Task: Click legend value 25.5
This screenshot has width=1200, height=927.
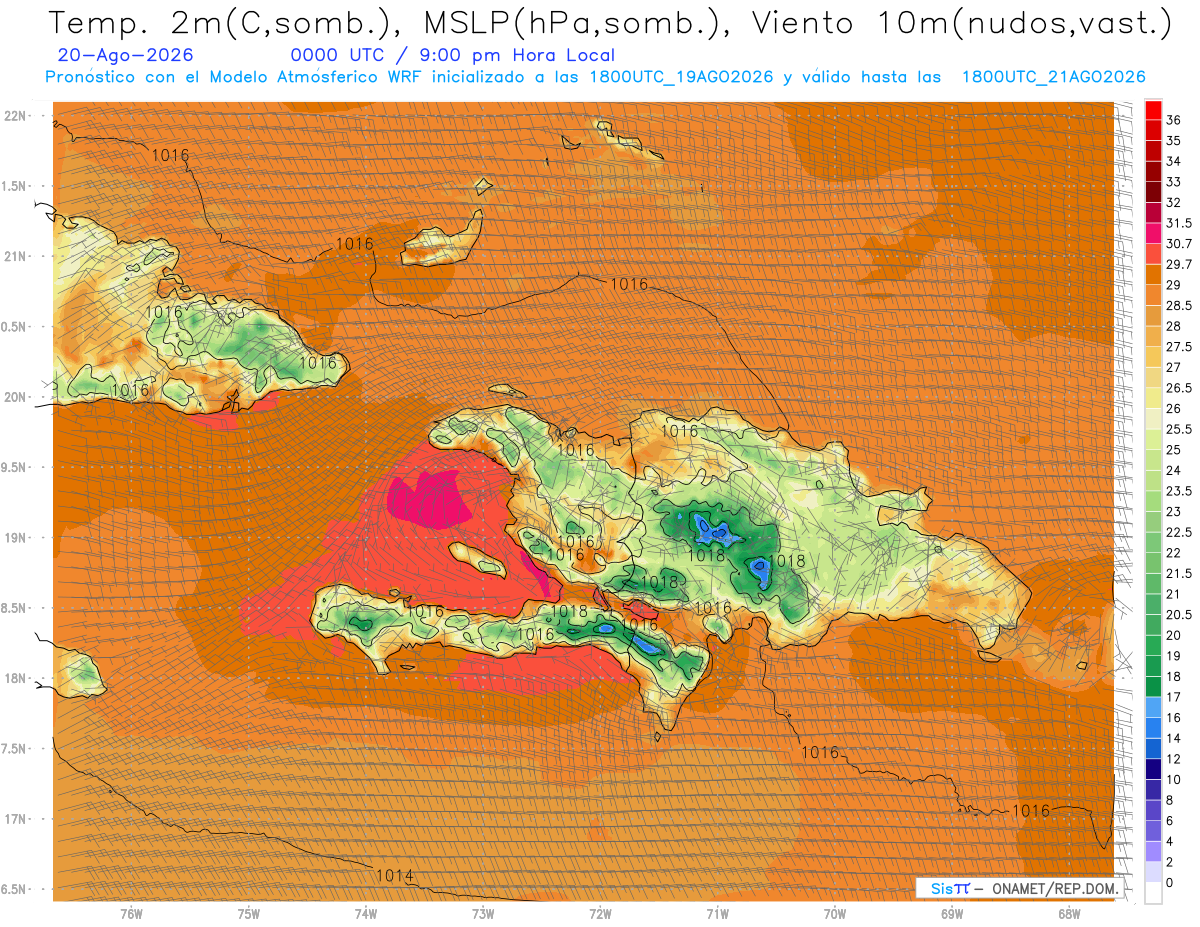Action: pyautogui.click(x=1179, y=429)
